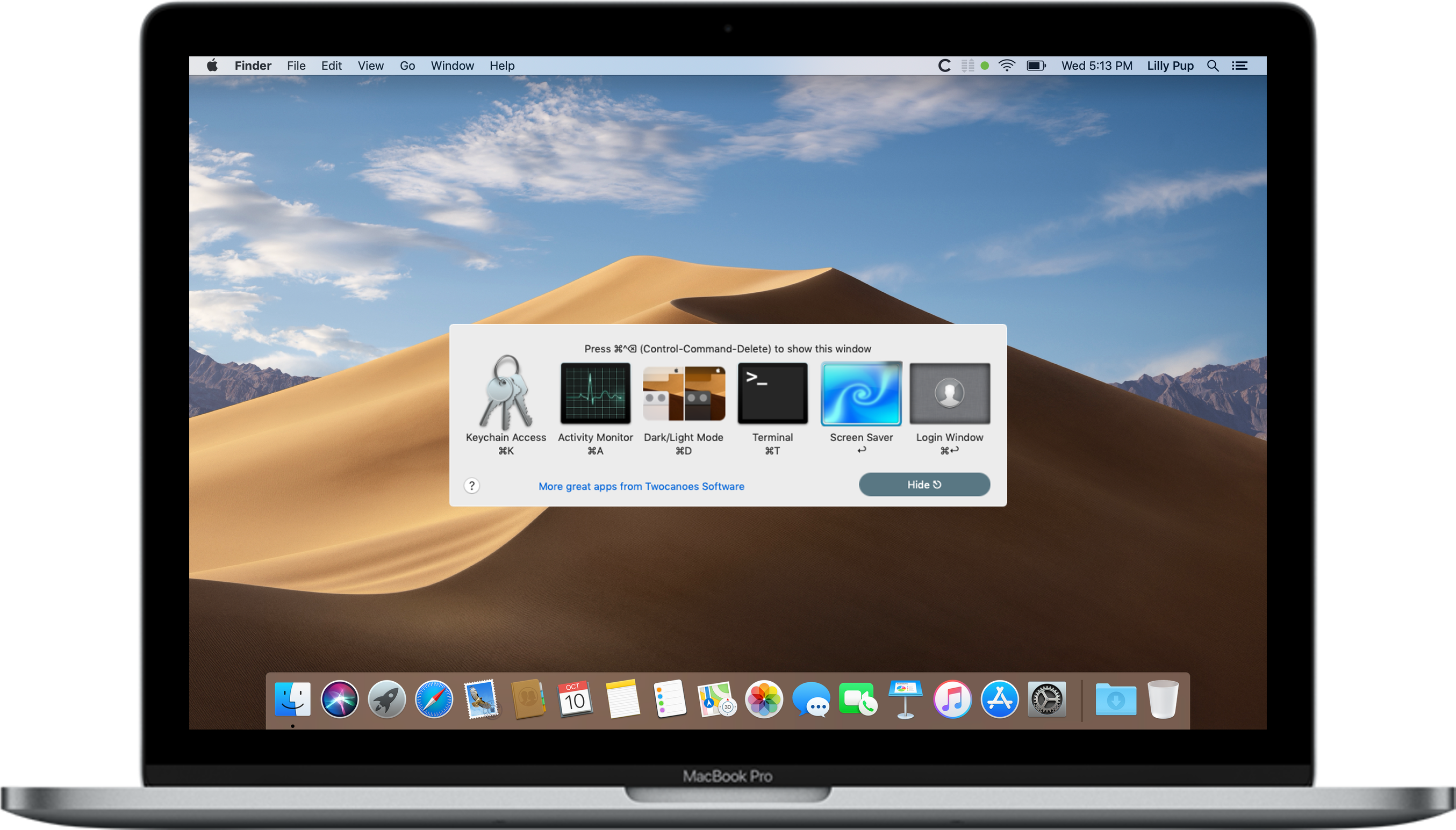Click the Wed 5:13 PM clock
This screenshot has height=830, width=1456.
(1097, 66)
